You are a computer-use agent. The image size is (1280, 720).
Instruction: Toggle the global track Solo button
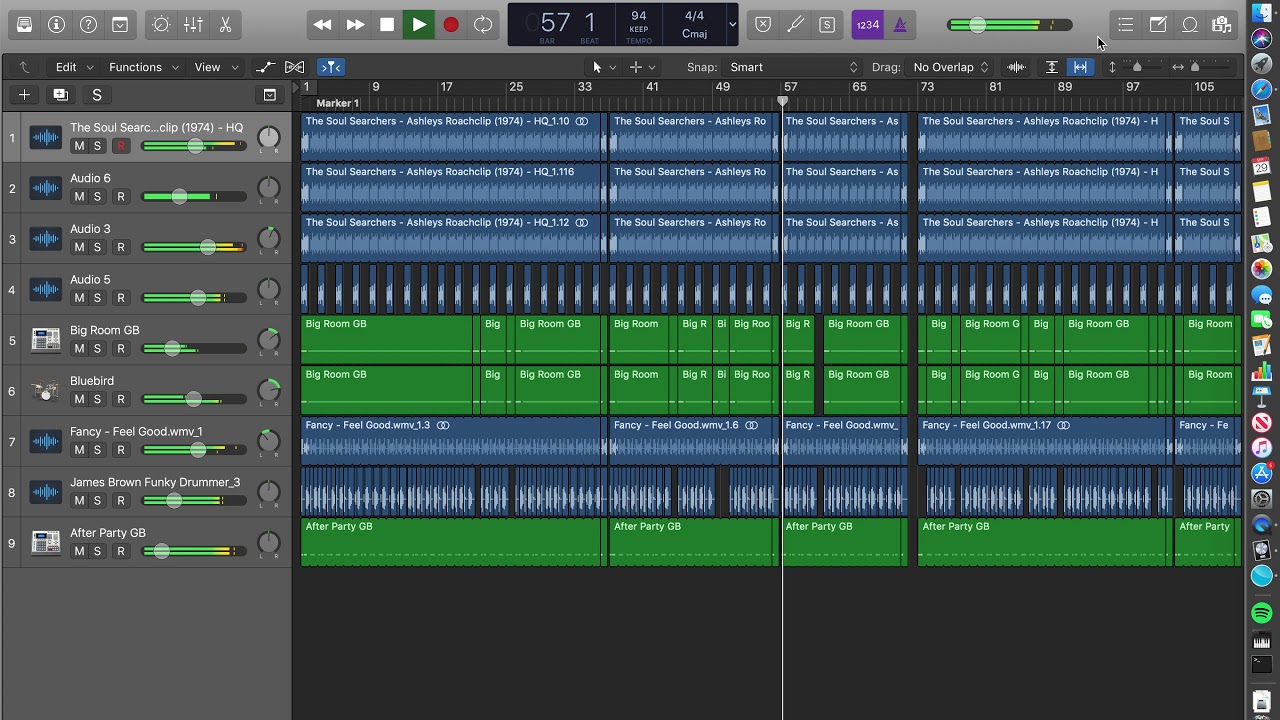tap(97, 95)
